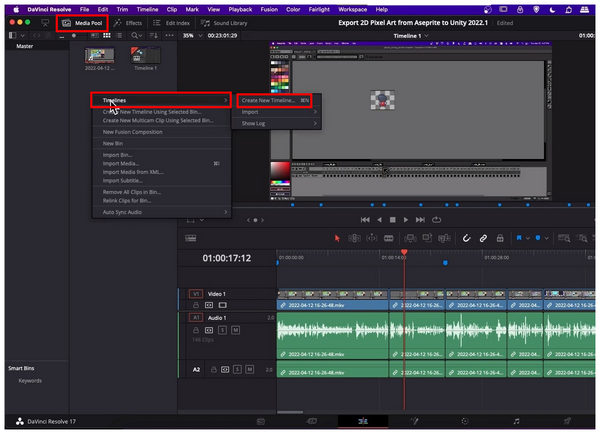The height and width of the screenshot is (434, 600).
Task: Switch to the Fairlight page music-note tab
Action: pos(516,421)
